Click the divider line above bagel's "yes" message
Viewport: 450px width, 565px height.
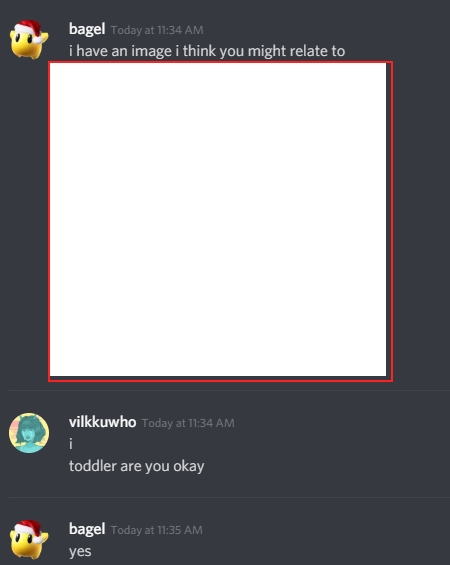tap(230, 498)
